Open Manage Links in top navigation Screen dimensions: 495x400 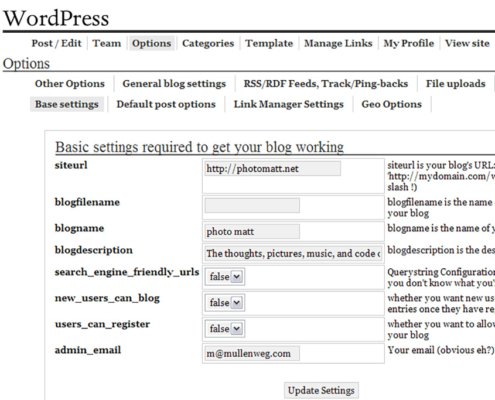[338, 43]
